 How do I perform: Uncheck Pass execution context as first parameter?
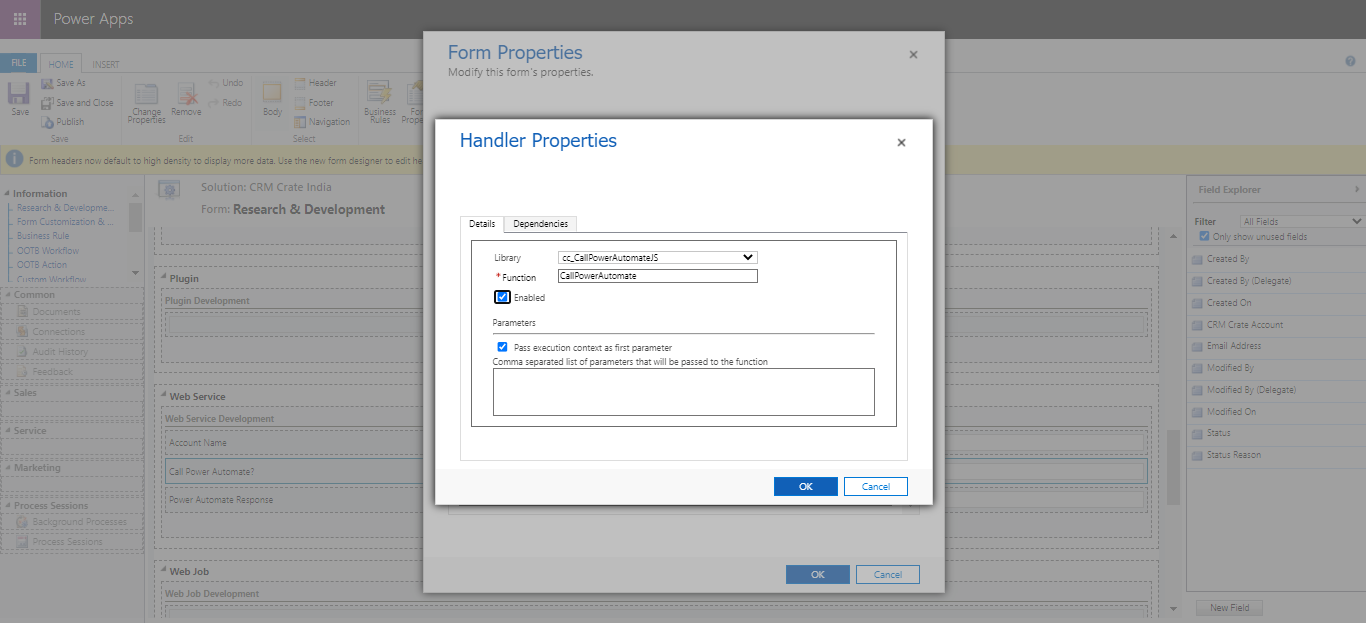pos(502,347)
